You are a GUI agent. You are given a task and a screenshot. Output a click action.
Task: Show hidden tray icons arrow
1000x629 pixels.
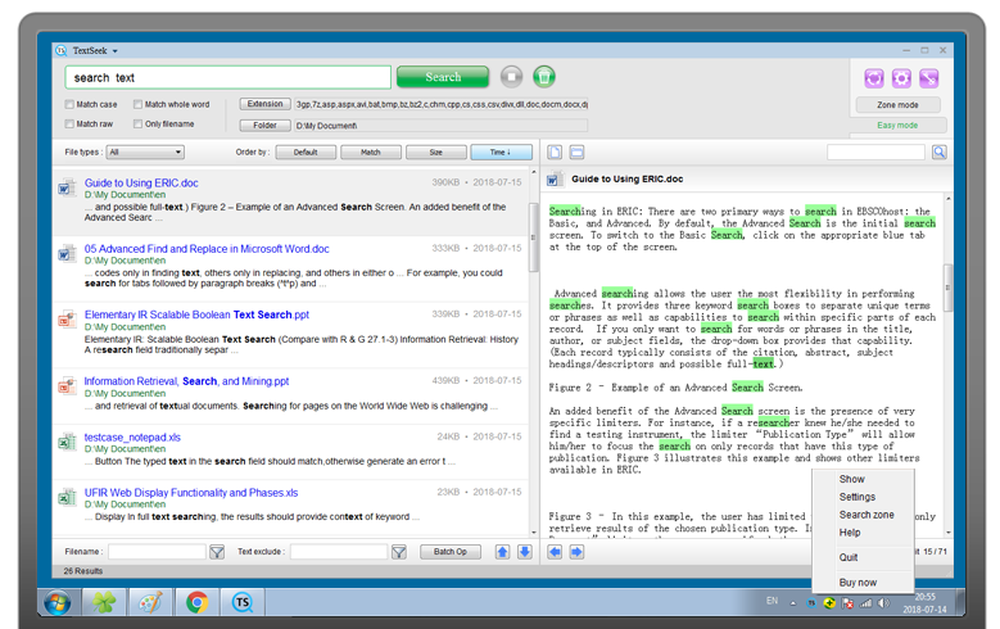pyautogui.click(x=793, y=603)
